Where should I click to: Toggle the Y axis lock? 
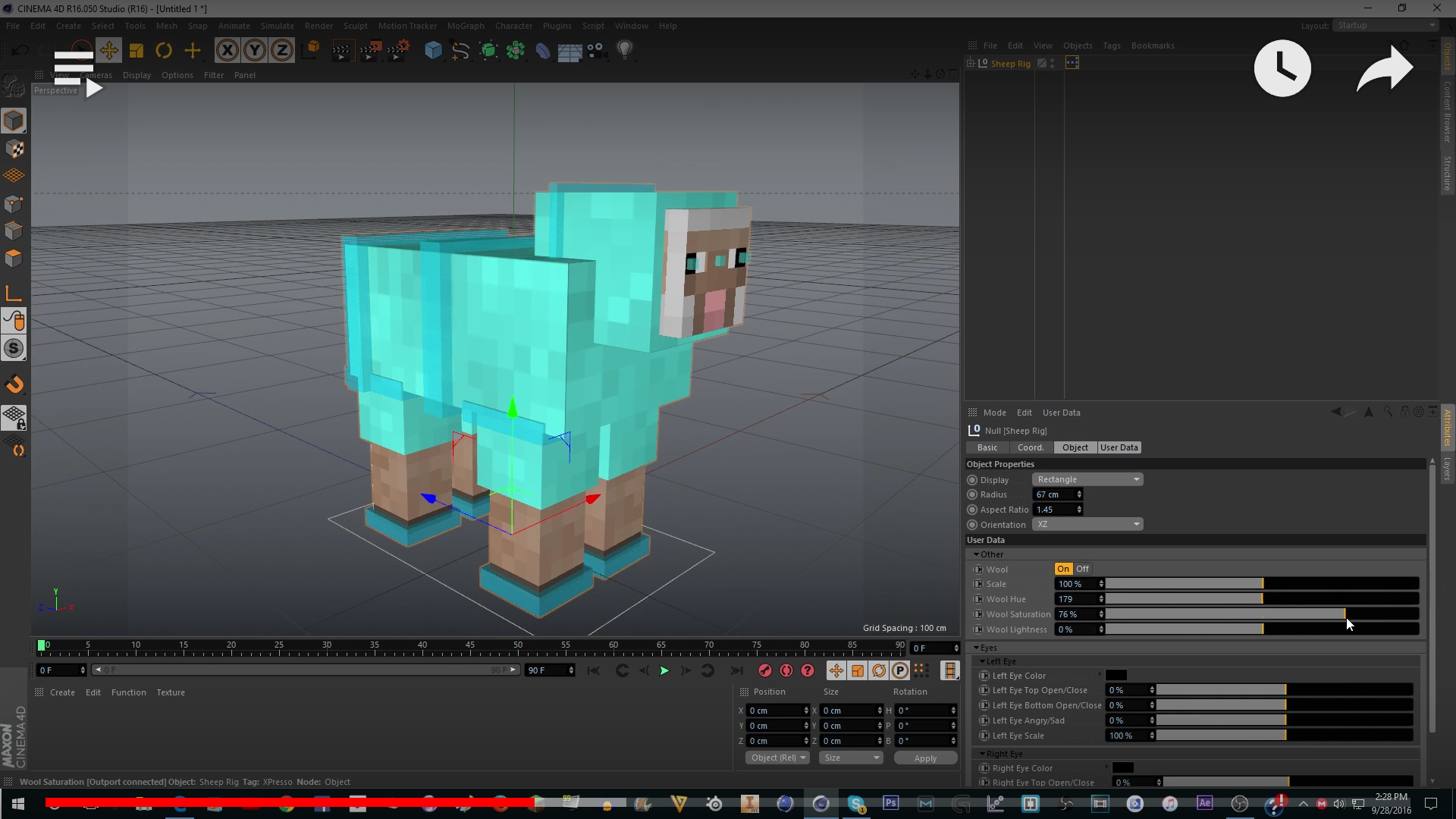pos(254,51)
